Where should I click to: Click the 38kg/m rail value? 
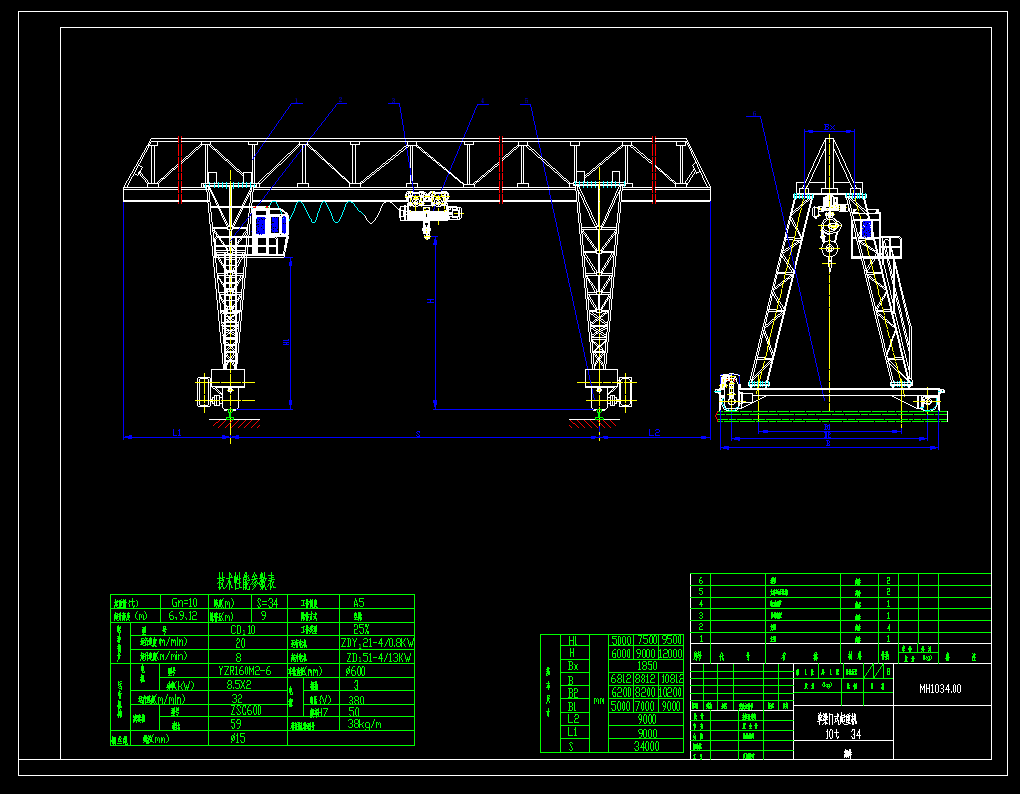click(364, 724)
